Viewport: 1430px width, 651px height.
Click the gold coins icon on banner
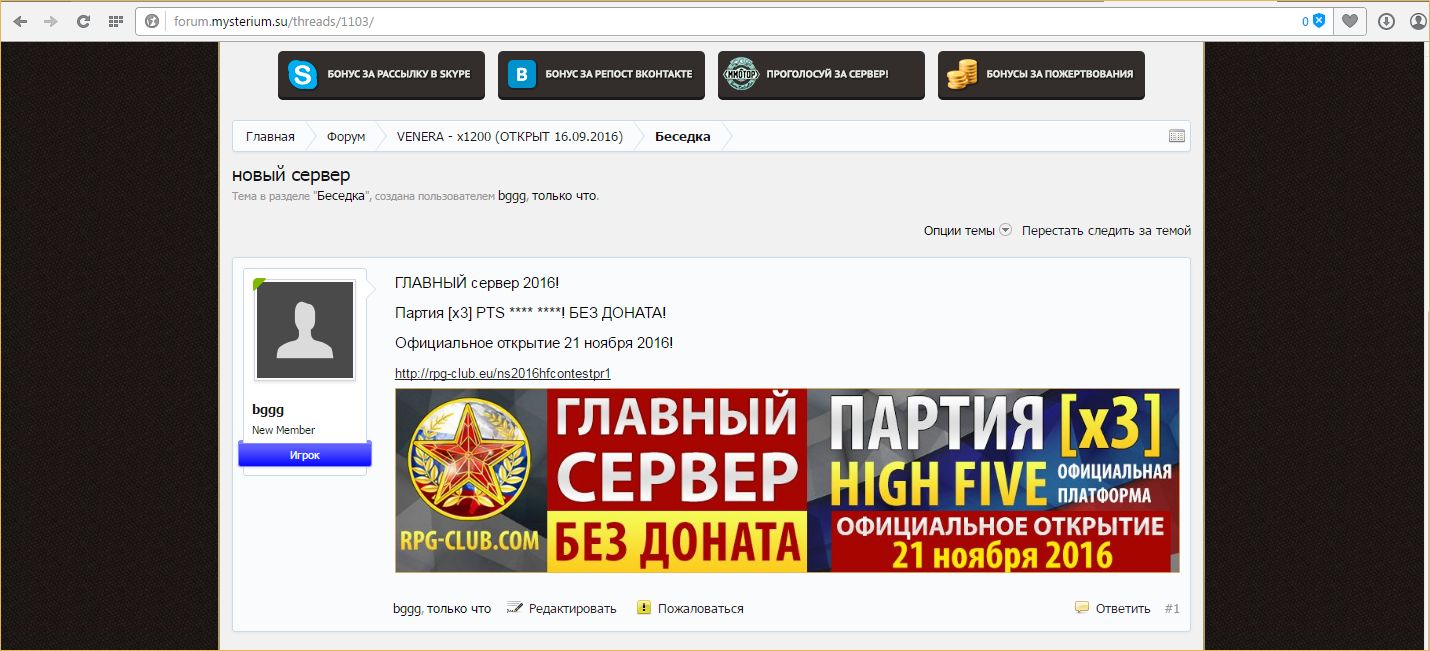coord(962,76)
